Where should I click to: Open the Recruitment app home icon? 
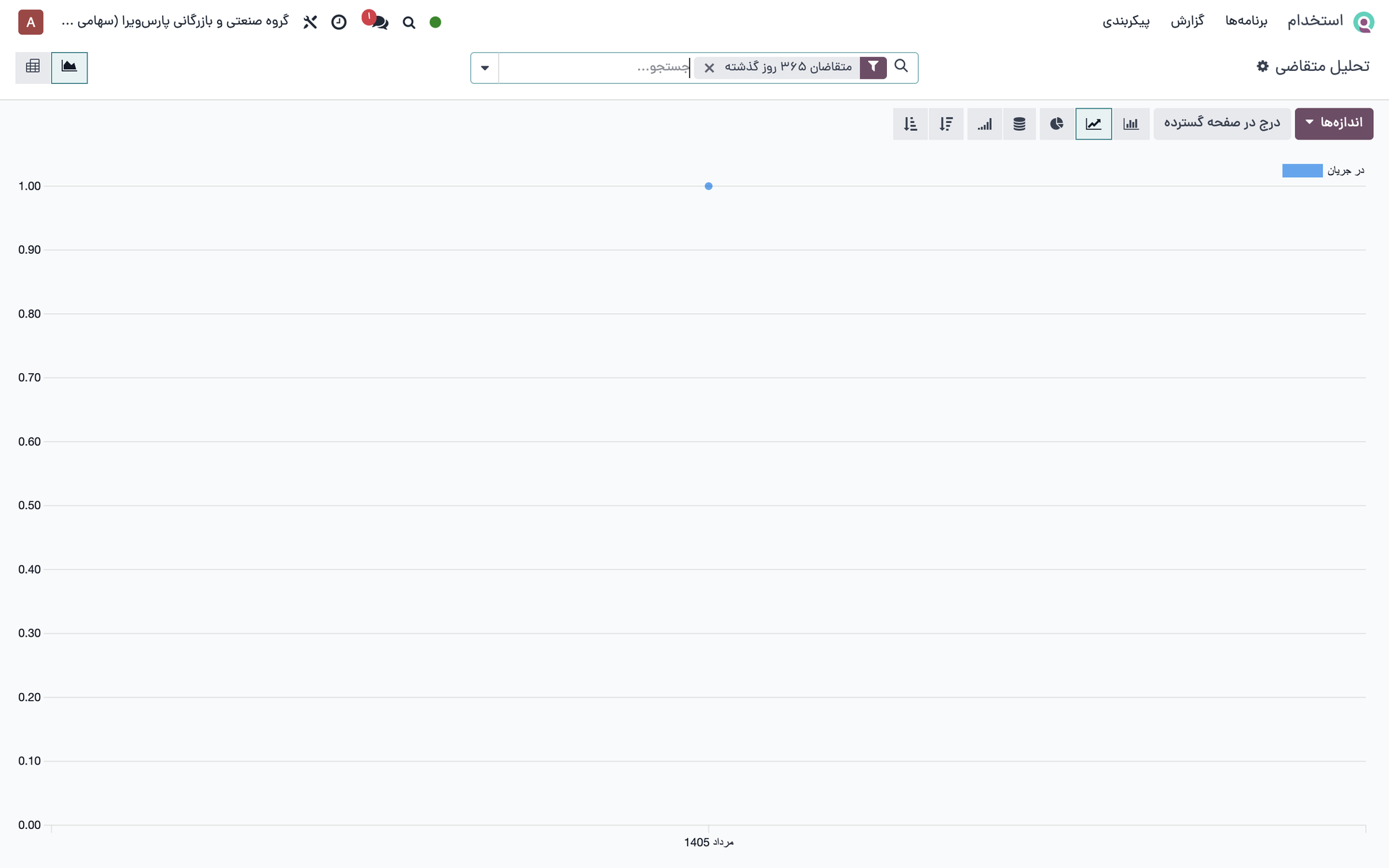pyautogui.click(x=1363, y=22)
